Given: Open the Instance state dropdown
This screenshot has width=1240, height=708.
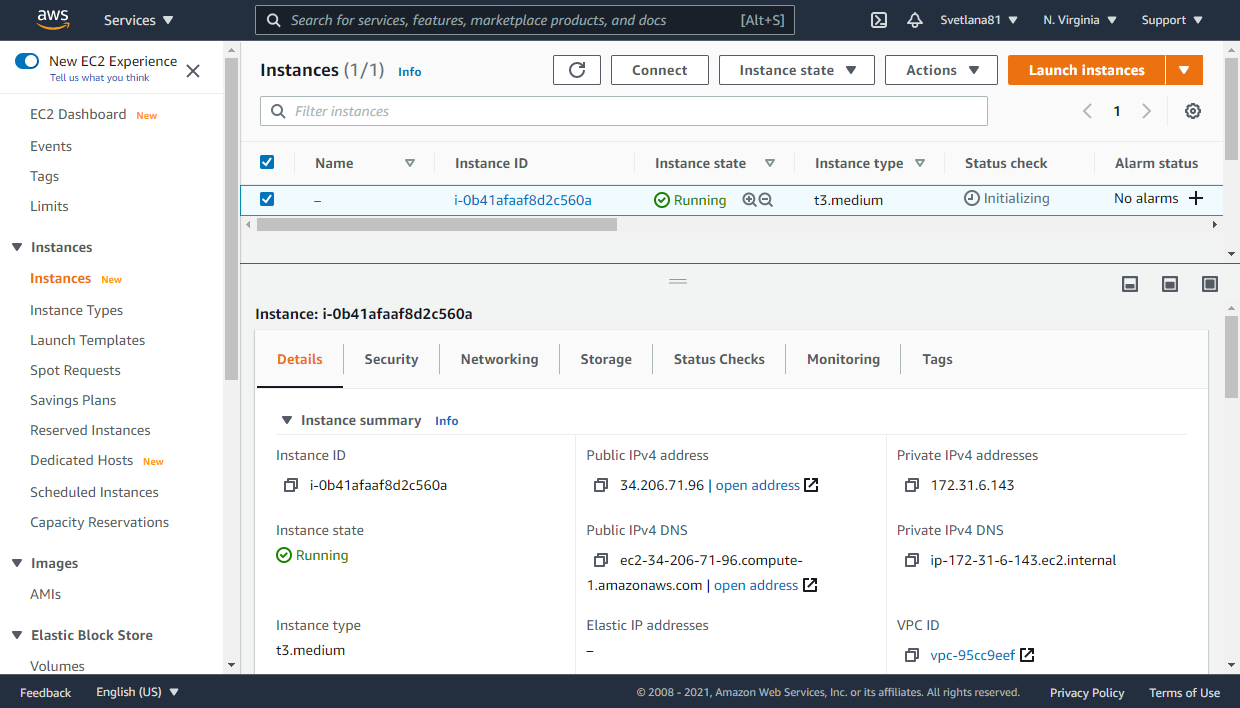Looking at the screenshot, I should 796,70.
